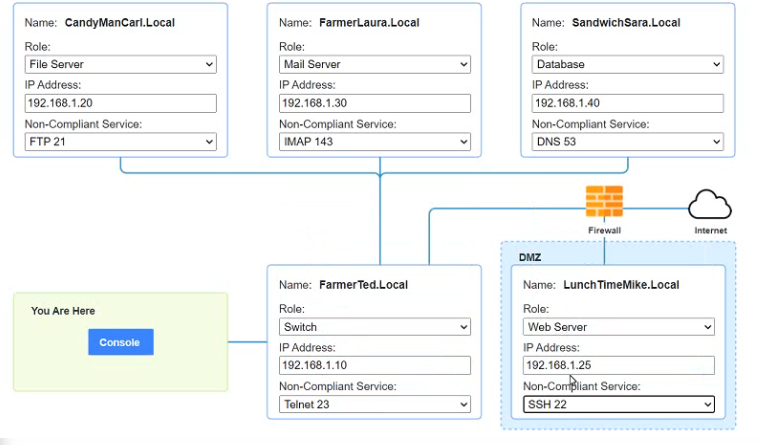Click the 192.168.1.30 IP address field
Viewport: 762px width, 445px height.
[x=375, y=103]
